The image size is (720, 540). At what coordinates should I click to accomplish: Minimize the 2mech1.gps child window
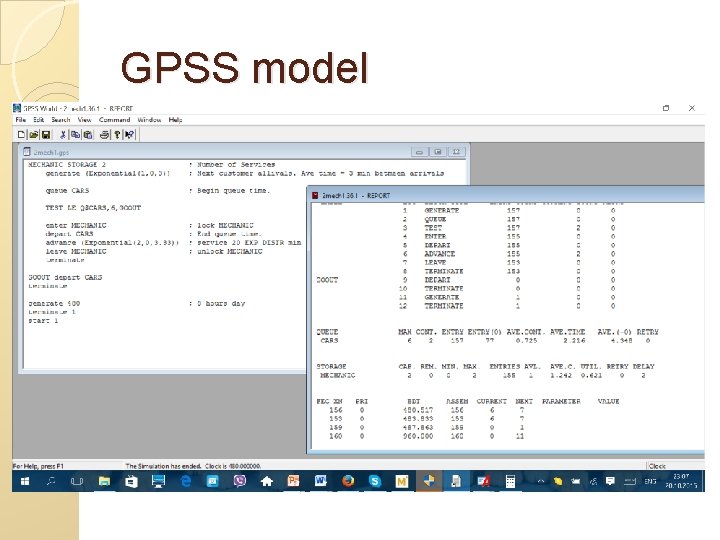[419, 152]
